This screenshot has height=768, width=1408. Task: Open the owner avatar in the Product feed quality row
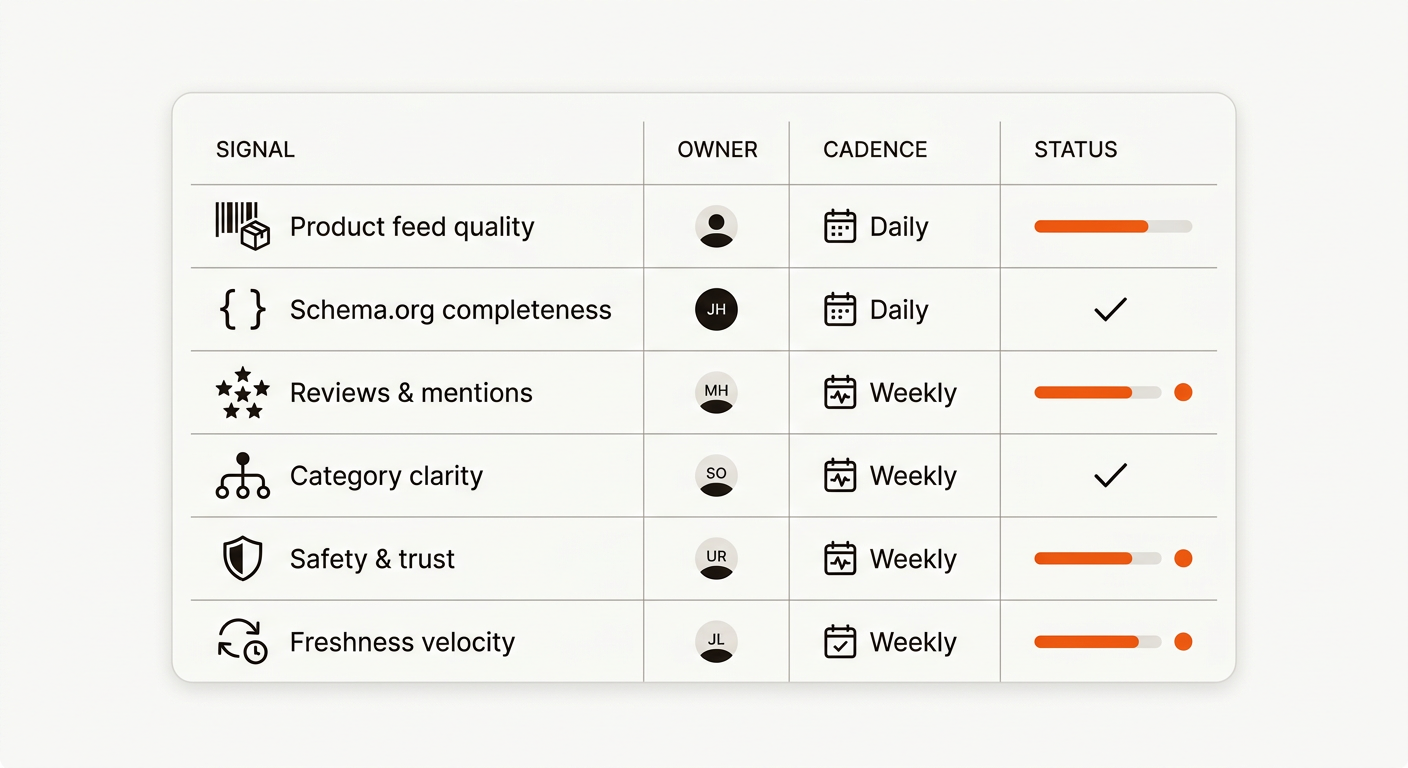coord(716,227)
